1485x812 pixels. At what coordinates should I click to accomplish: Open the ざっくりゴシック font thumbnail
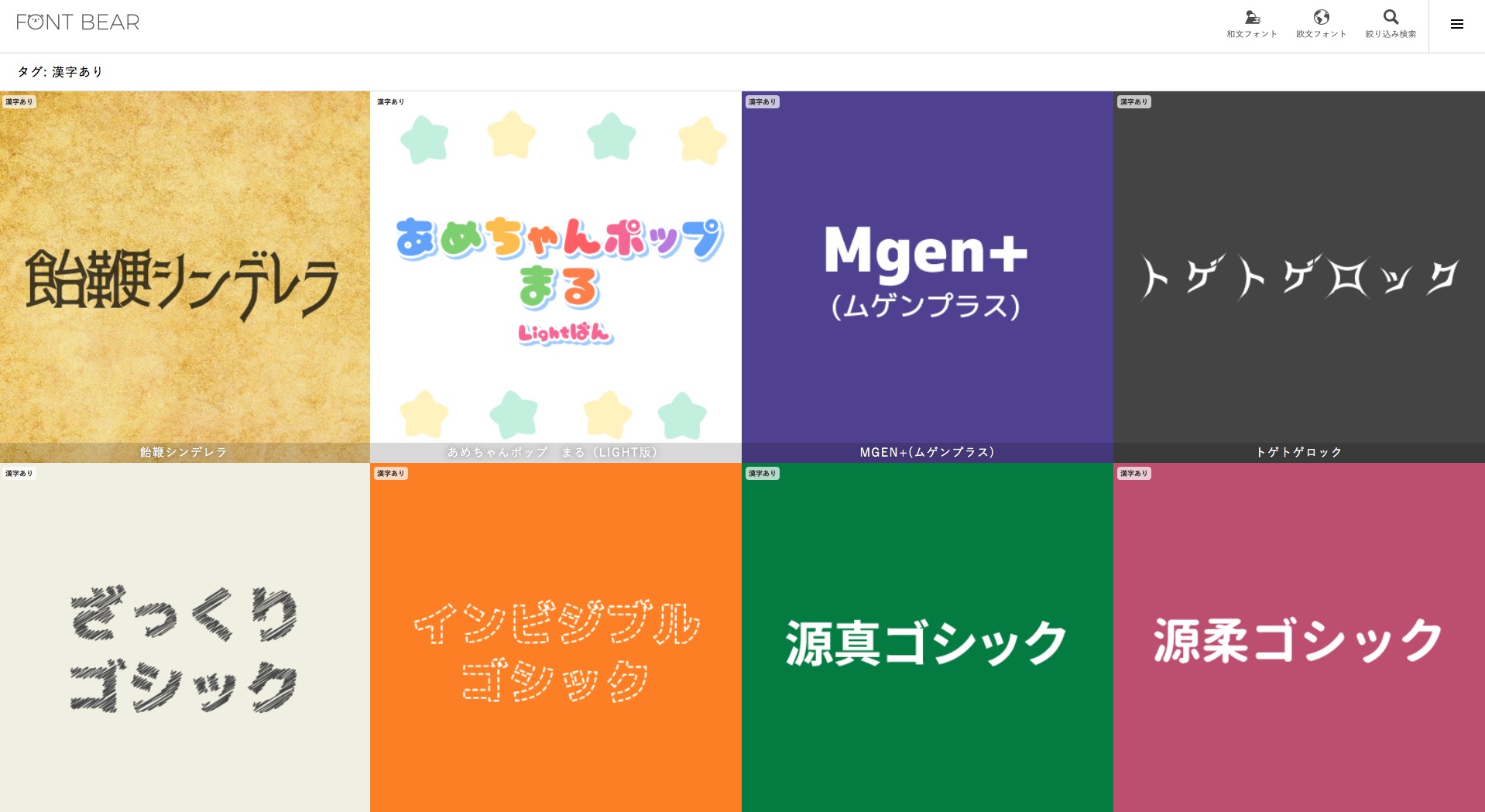click(185, 637)
